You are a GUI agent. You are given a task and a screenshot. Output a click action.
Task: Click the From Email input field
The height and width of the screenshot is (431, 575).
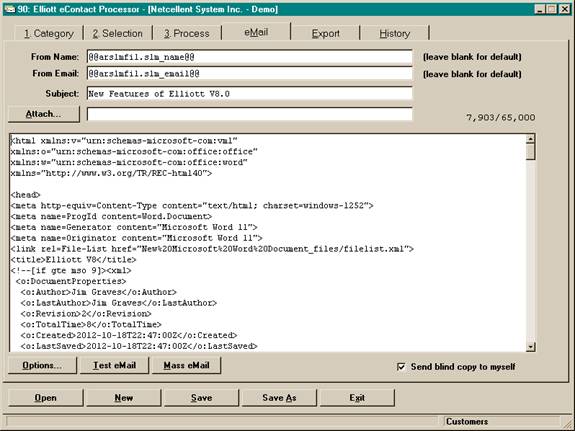pyautogui.click(x=250, y=74)
